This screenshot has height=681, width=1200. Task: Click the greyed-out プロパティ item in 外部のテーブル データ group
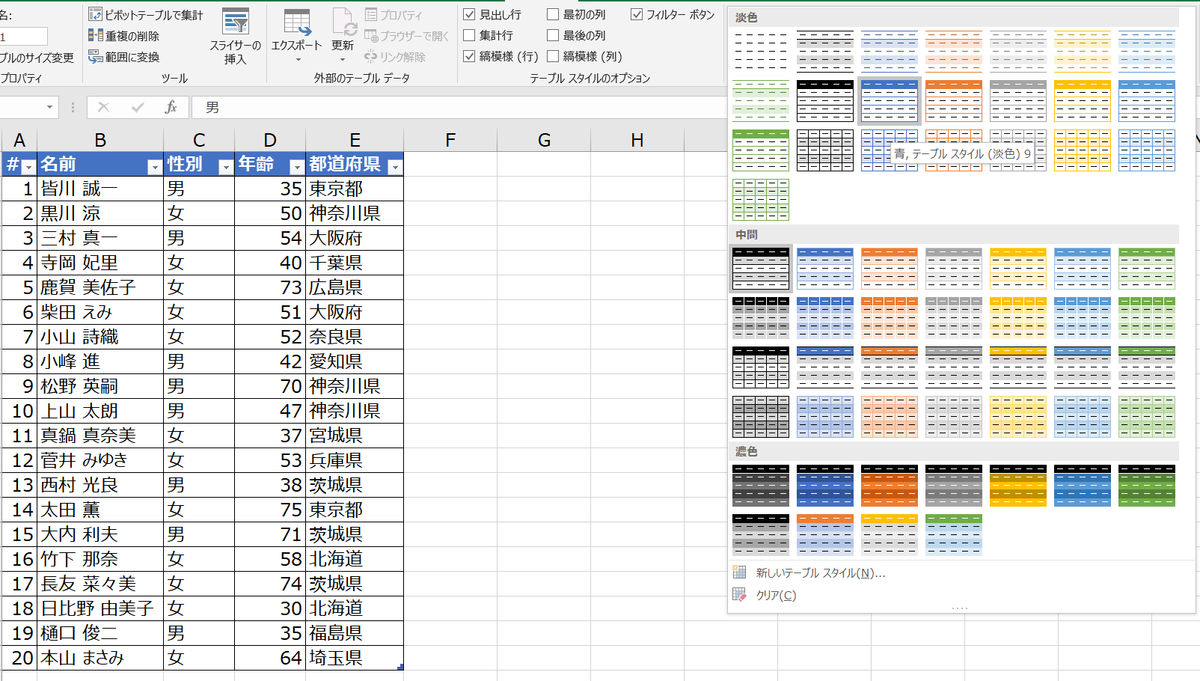[x=393, y=15]
